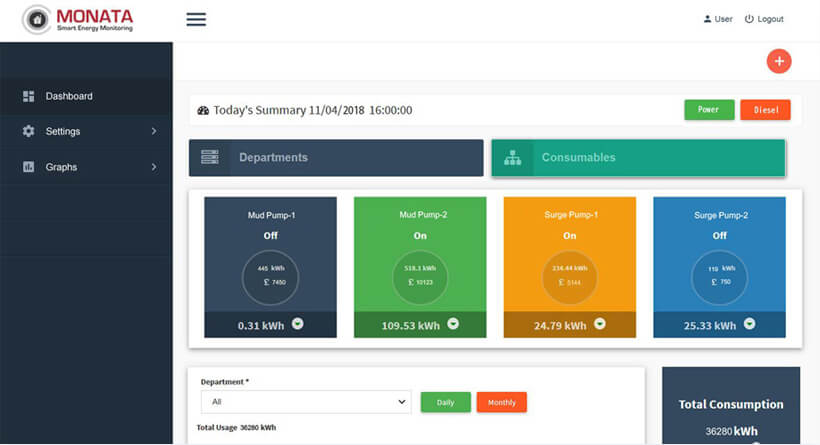Click the Logout power icon

coord(749,19)
